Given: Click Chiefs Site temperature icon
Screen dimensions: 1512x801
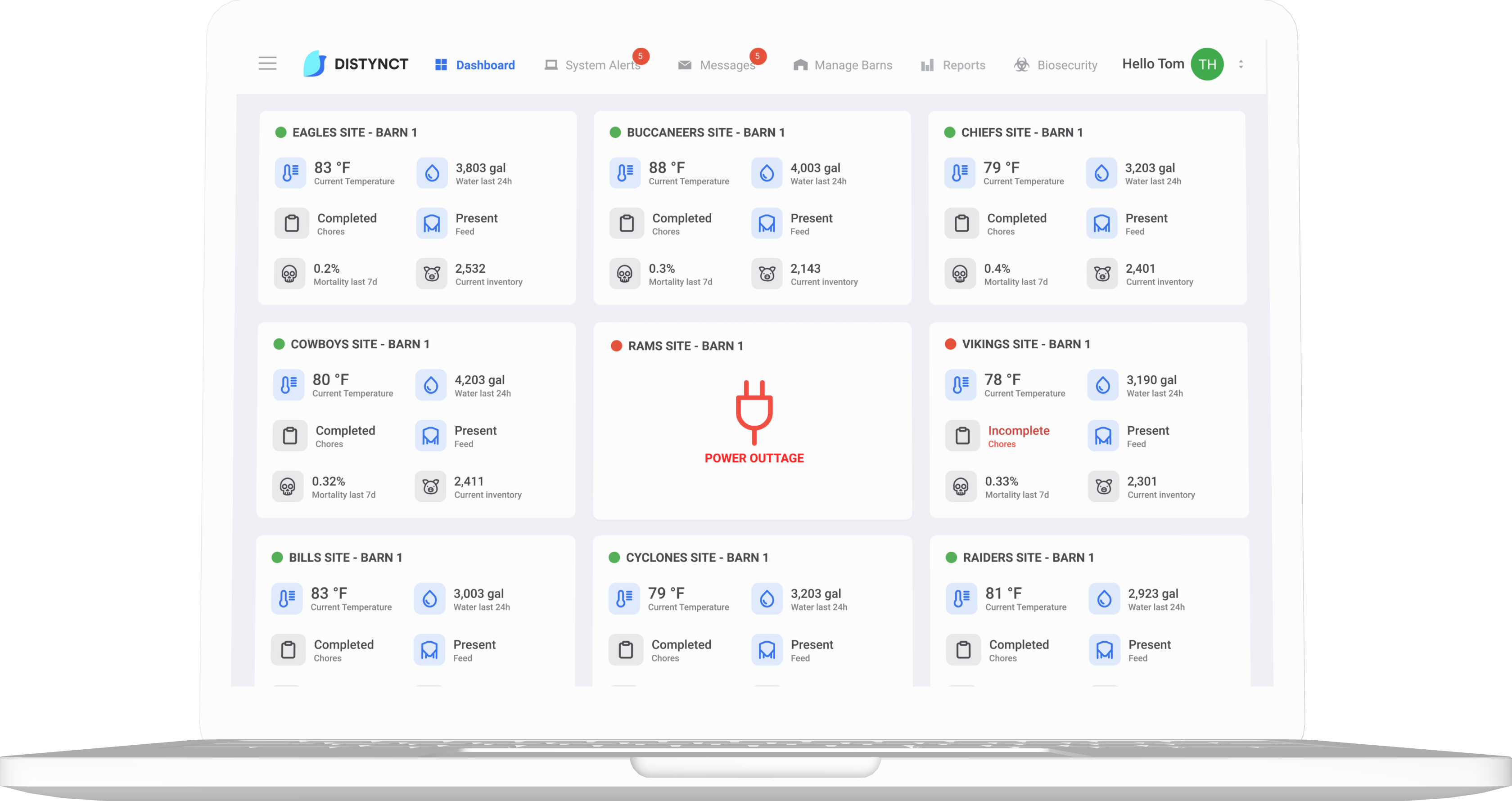Looking at the screenshot, I should [960, 172].
